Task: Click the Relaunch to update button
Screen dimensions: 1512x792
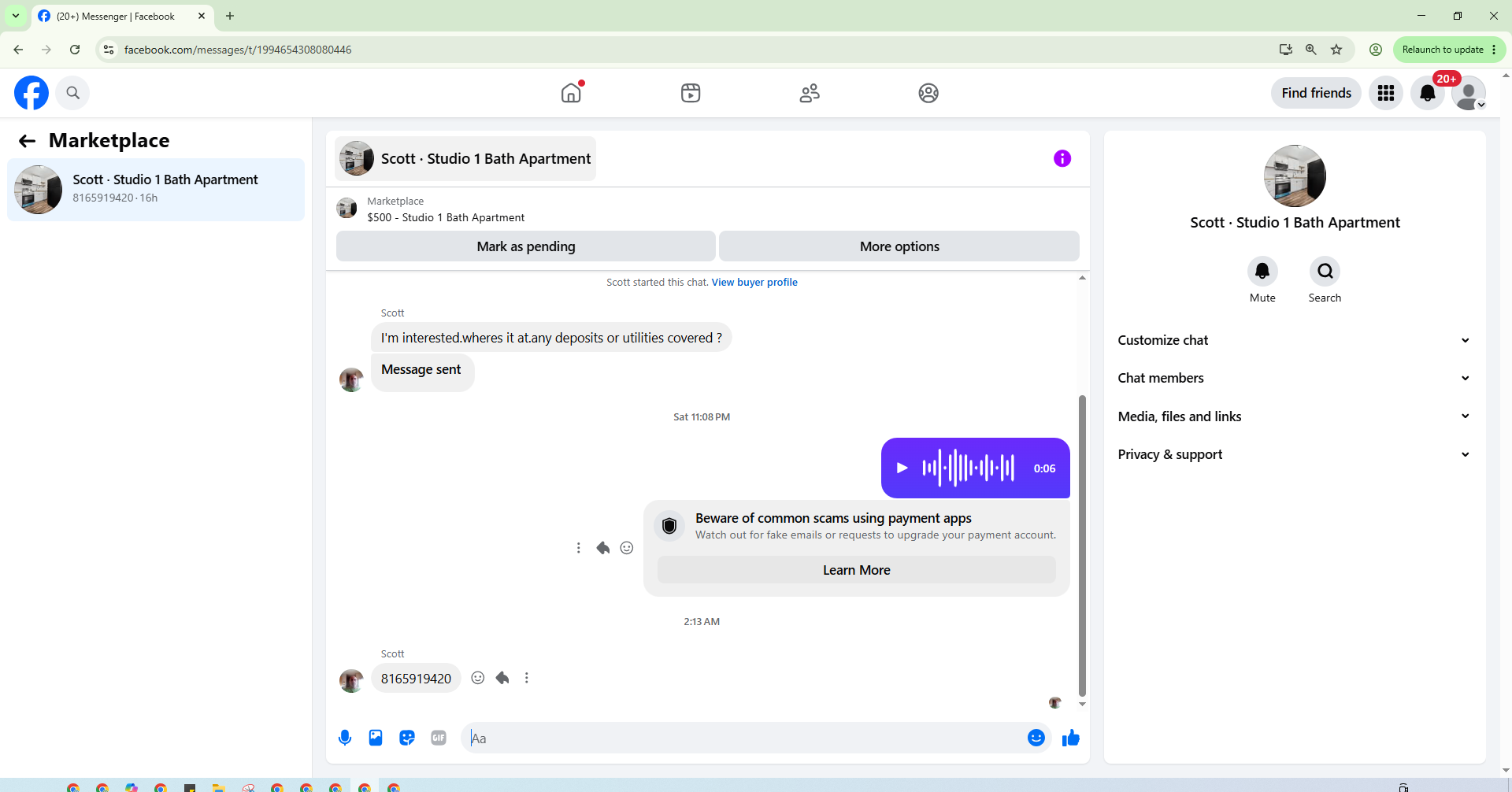Action: (1449, 50)
